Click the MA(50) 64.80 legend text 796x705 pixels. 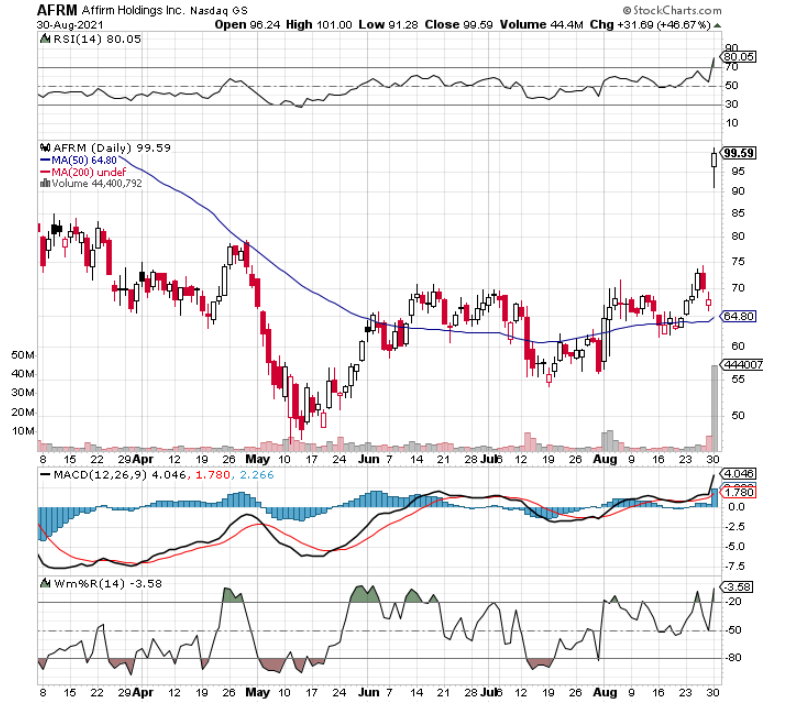(x=84, y=160)
